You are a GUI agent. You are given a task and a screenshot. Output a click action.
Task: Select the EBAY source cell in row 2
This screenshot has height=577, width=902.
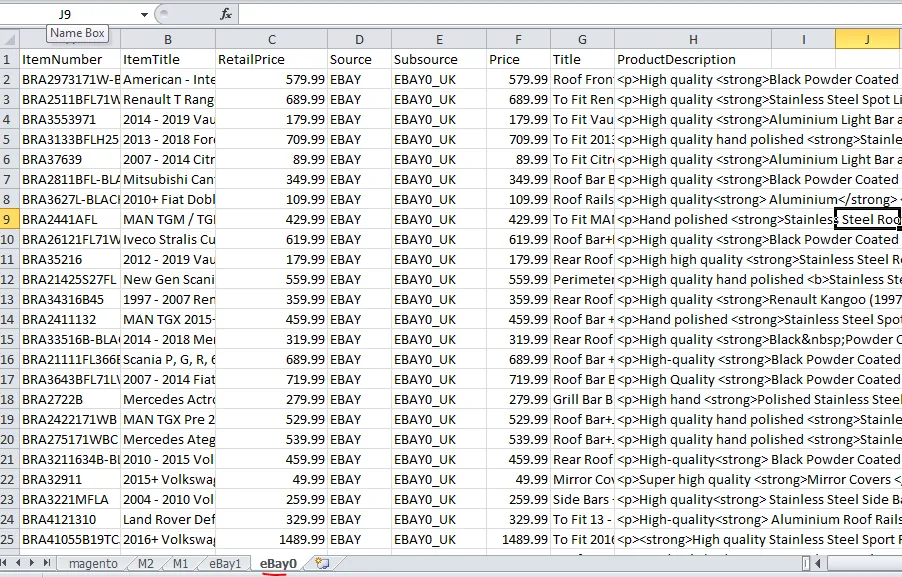coord(360,79)
